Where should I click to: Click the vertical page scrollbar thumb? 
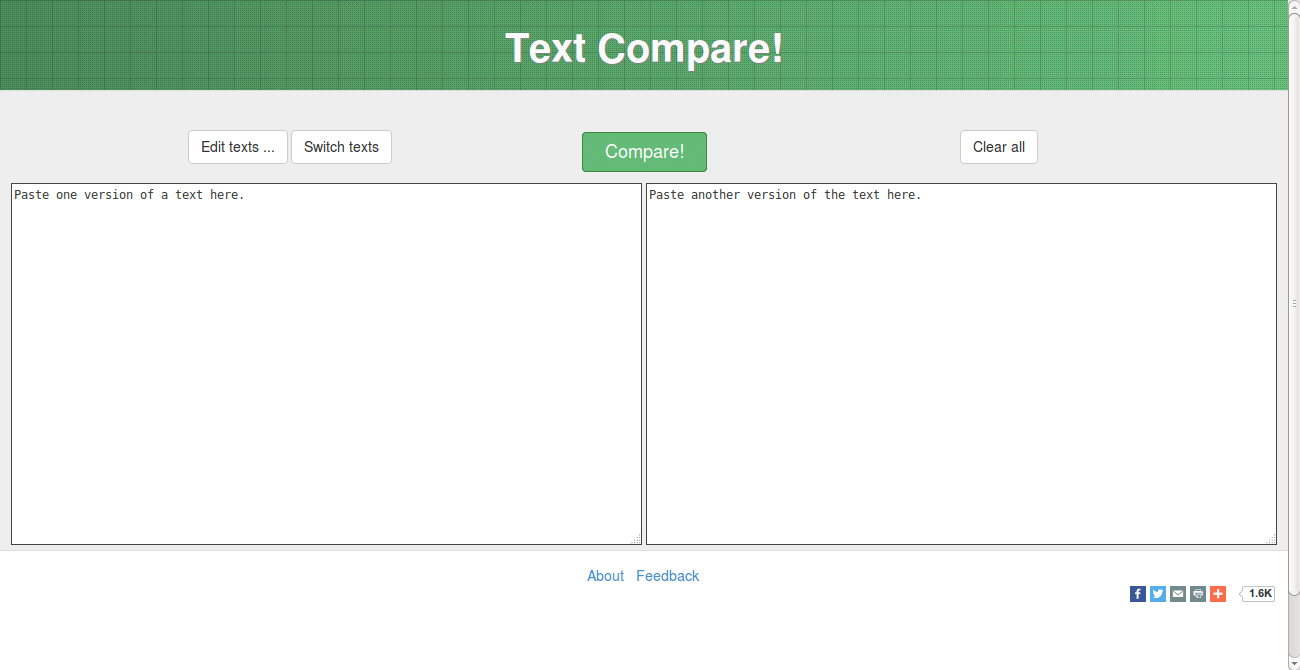[x=1294, y=303]
